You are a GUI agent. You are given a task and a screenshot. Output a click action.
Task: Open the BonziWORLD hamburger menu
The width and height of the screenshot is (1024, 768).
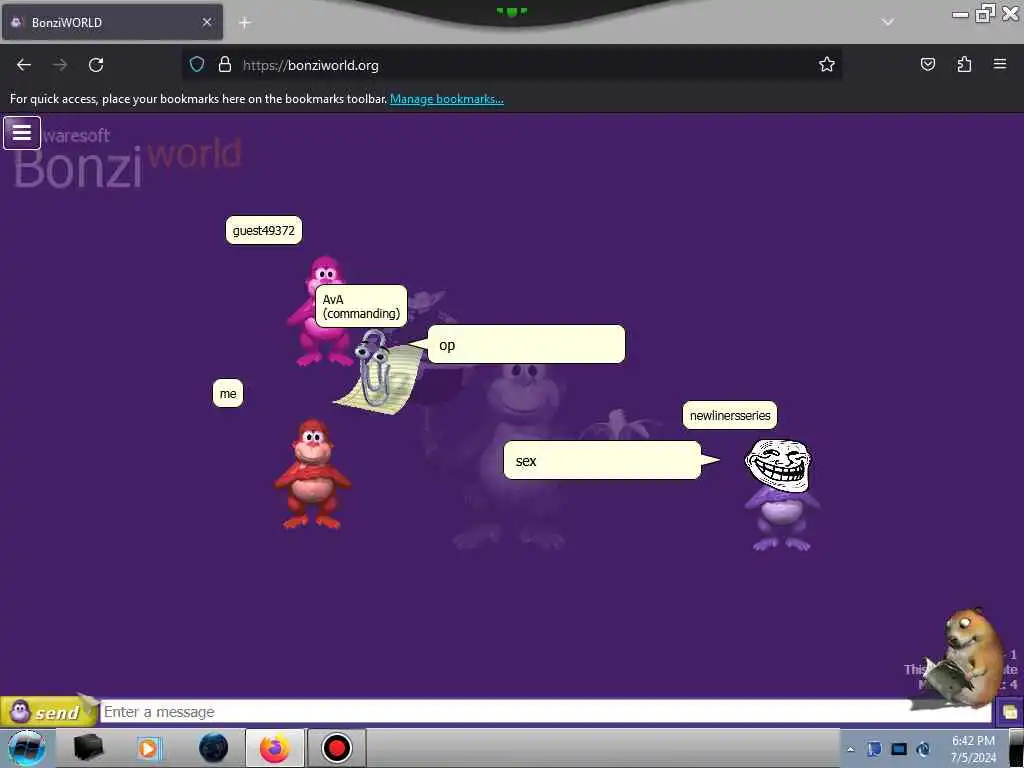[22, 133]
